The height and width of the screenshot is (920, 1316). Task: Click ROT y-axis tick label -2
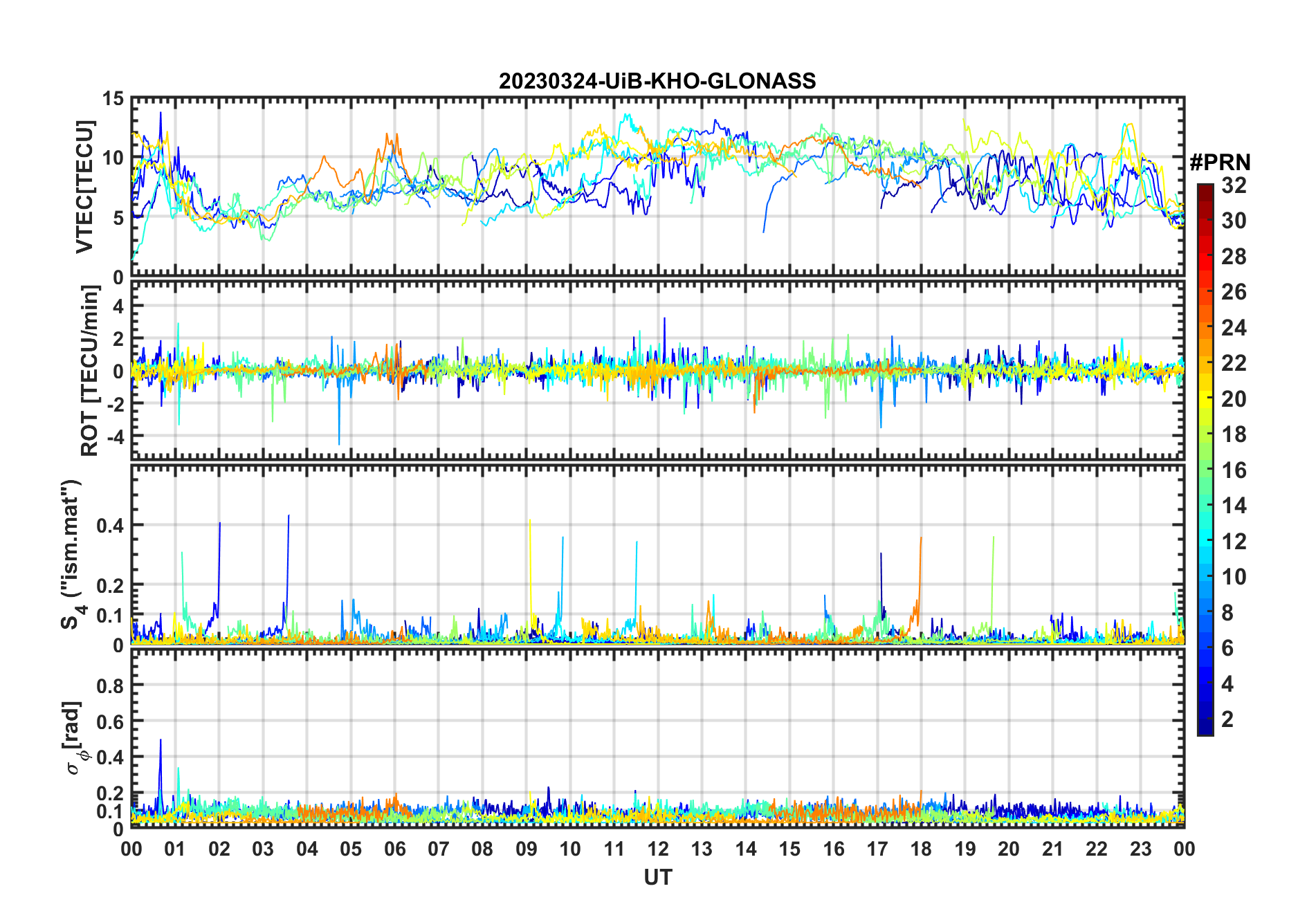(x=115, y=404)
